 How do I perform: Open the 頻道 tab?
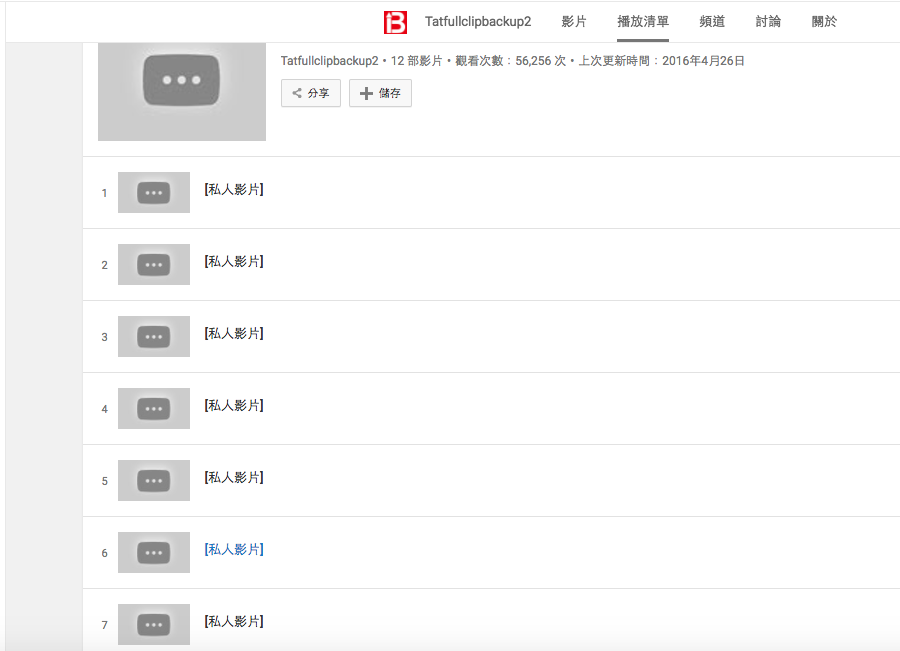click(712, 22)
